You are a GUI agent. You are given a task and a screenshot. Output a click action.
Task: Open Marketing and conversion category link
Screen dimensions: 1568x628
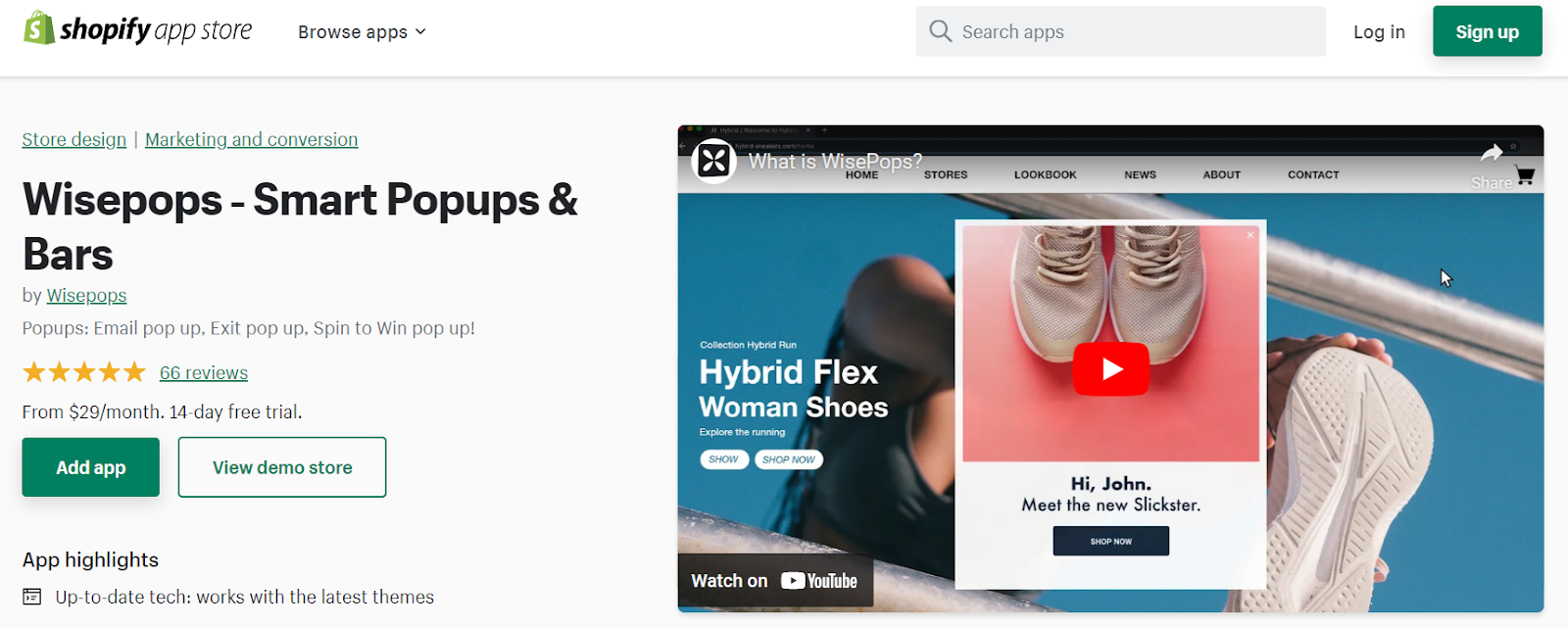tap(252, 139)
